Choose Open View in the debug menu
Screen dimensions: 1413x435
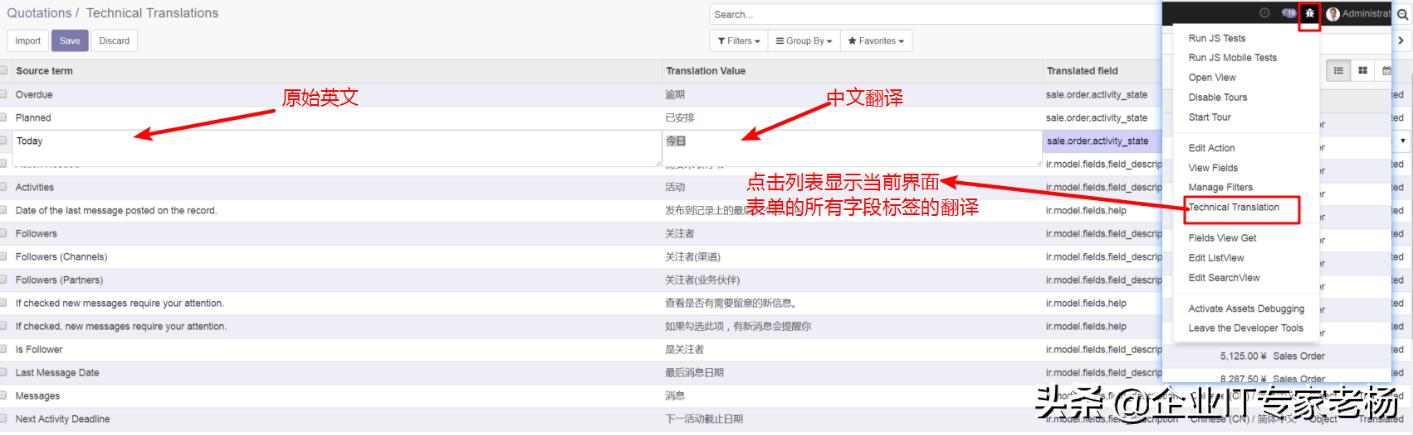[1212, 78]
